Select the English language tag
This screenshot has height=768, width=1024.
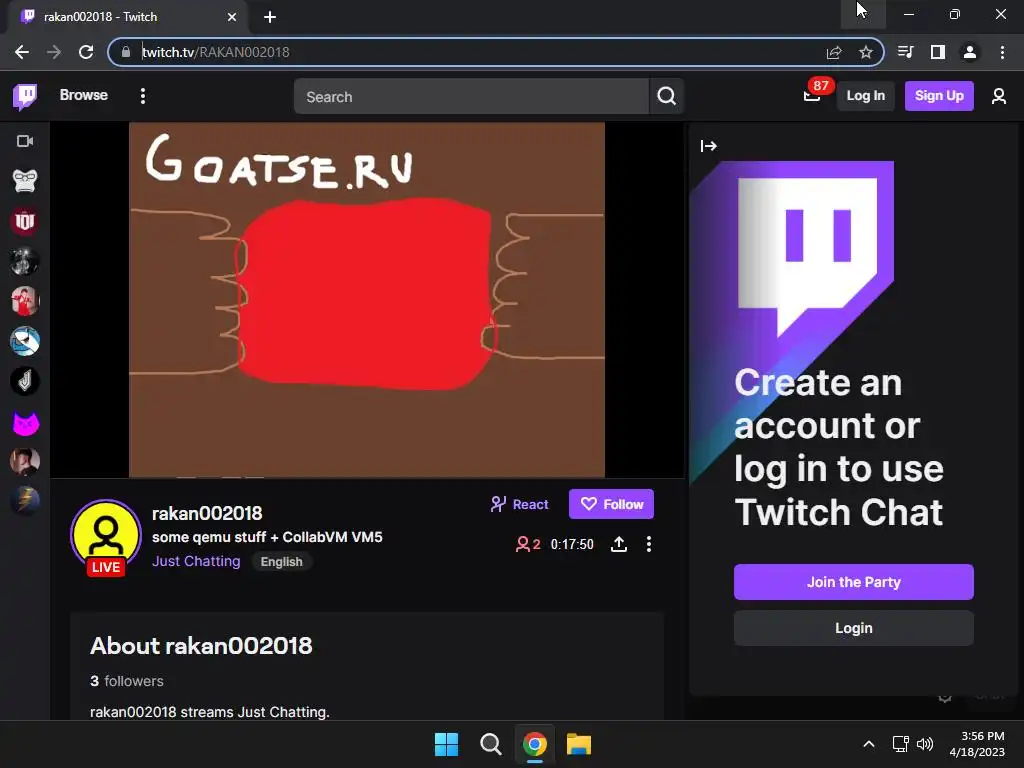281,562
